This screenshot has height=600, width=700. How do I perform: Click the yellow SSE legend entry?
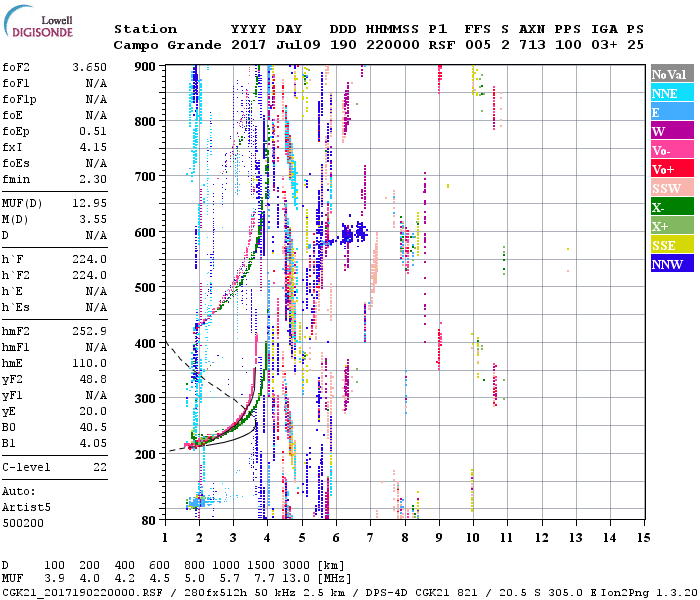[671, 245]
